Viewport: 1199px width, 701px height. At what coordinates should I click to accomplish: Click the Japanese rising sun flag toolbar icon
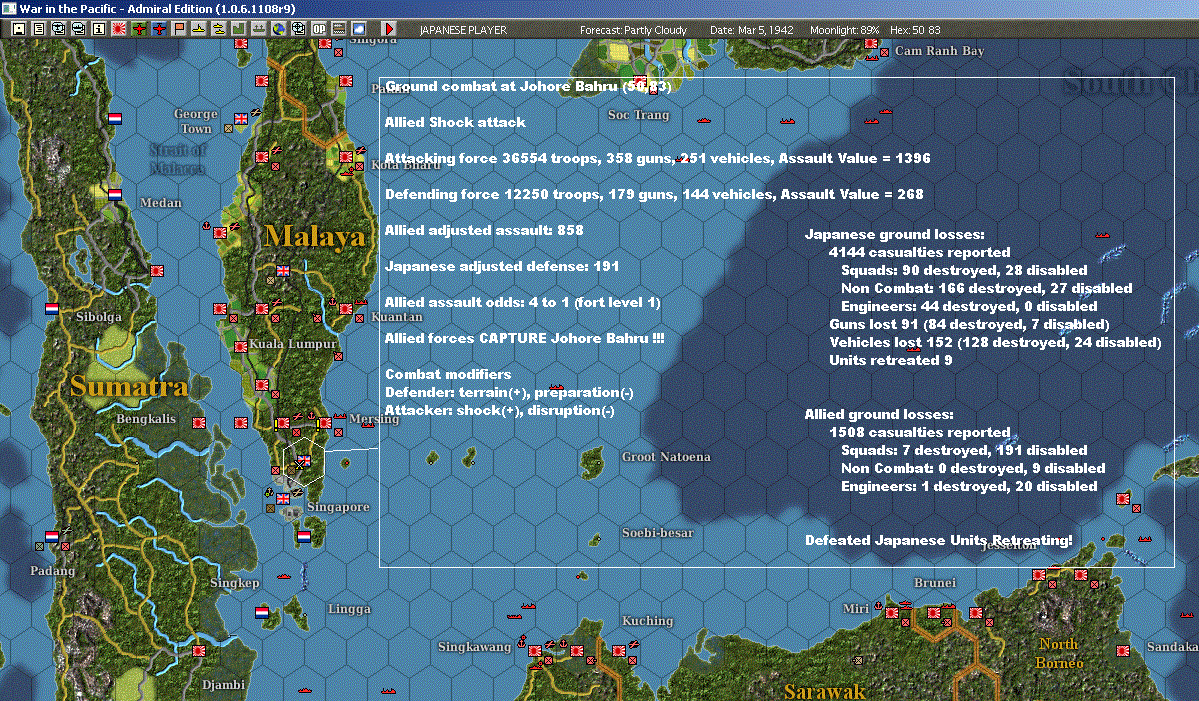pyautogui.click(x=119, y=29)
